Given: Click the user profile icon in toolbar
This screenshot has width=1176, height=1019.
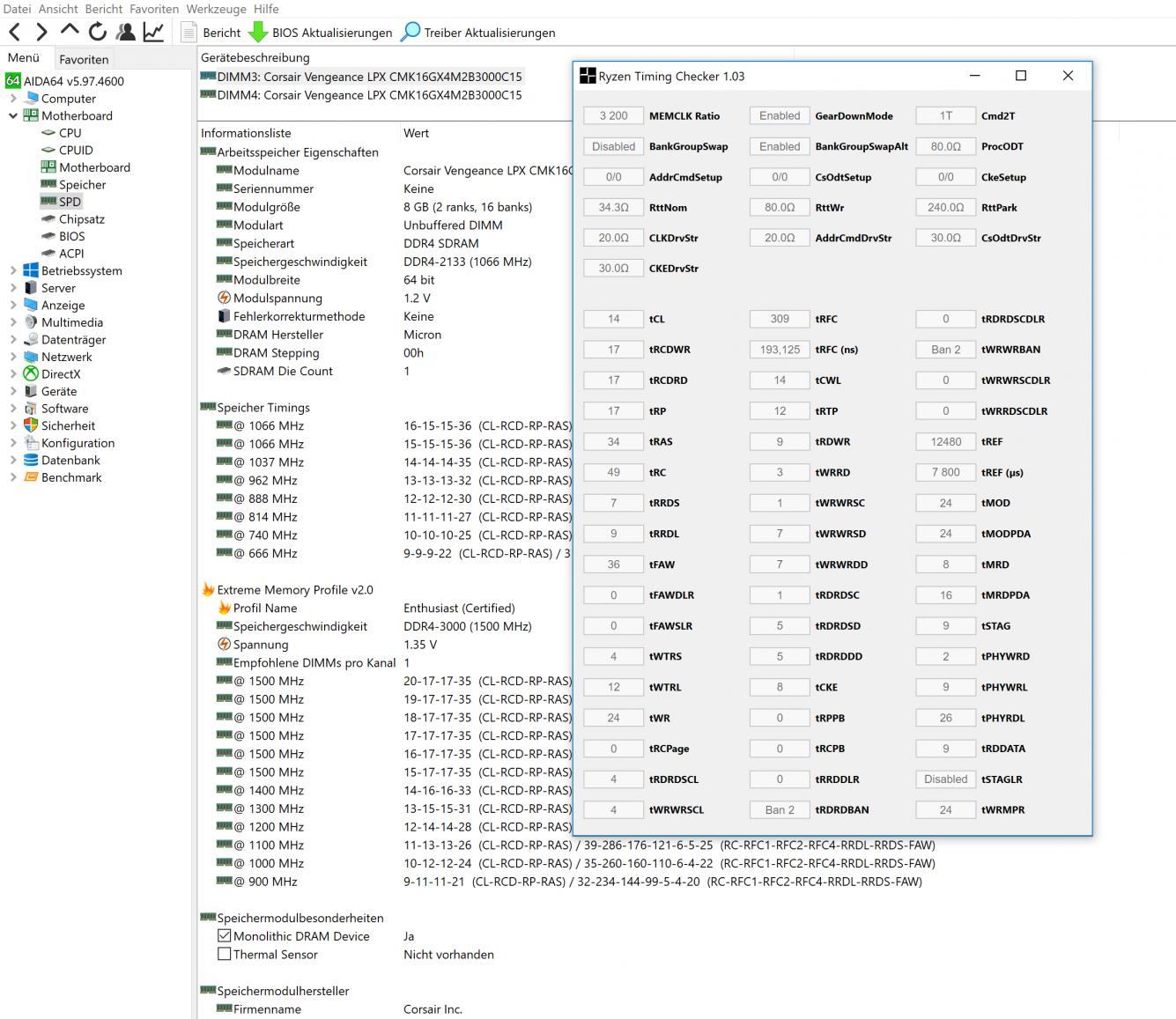Looking at the screenshot, I should pos(126,32).
